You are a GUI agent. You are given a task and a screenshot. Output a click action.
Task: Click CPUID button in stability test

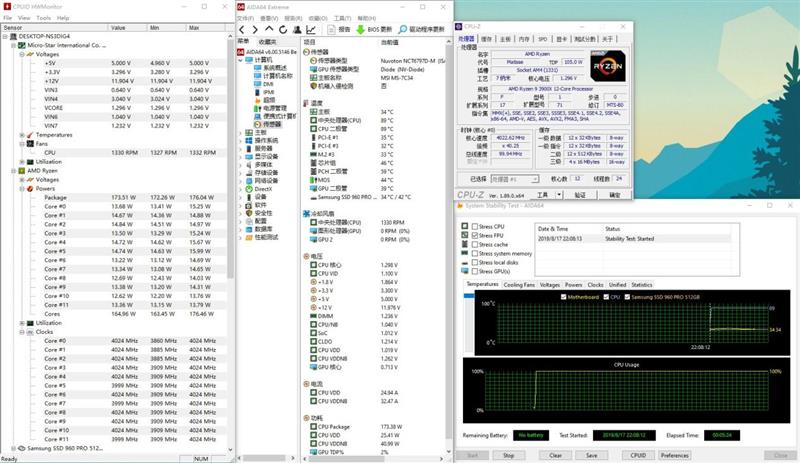(x=638, y=455)
